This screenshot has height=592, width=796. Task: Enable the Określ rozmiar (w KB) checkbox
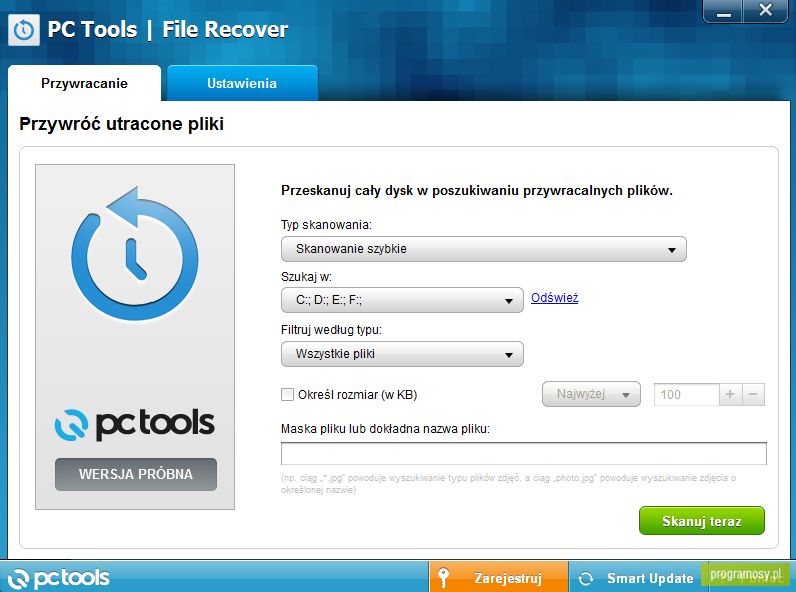point(287,394)
